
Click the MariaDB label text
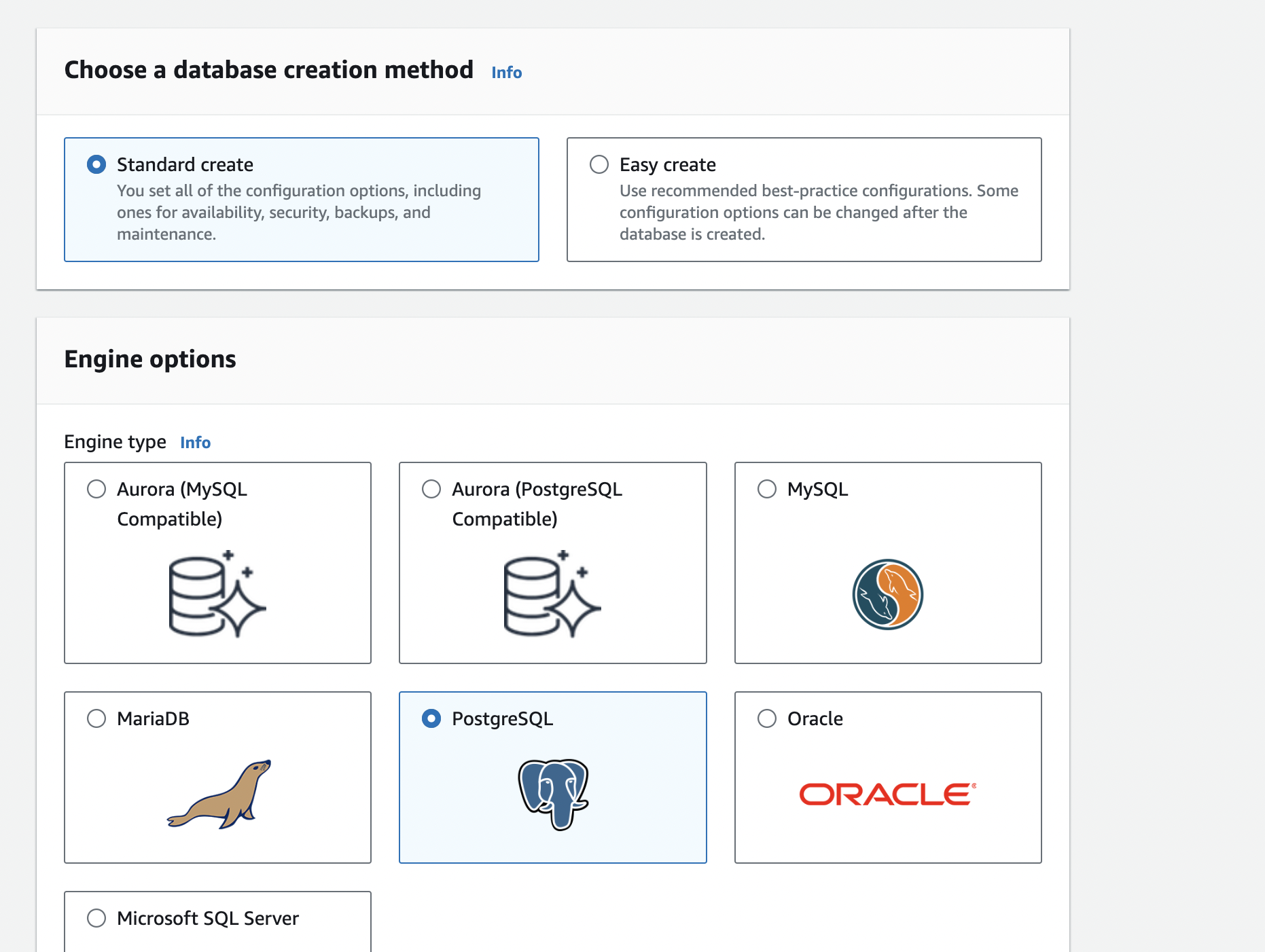153,718
